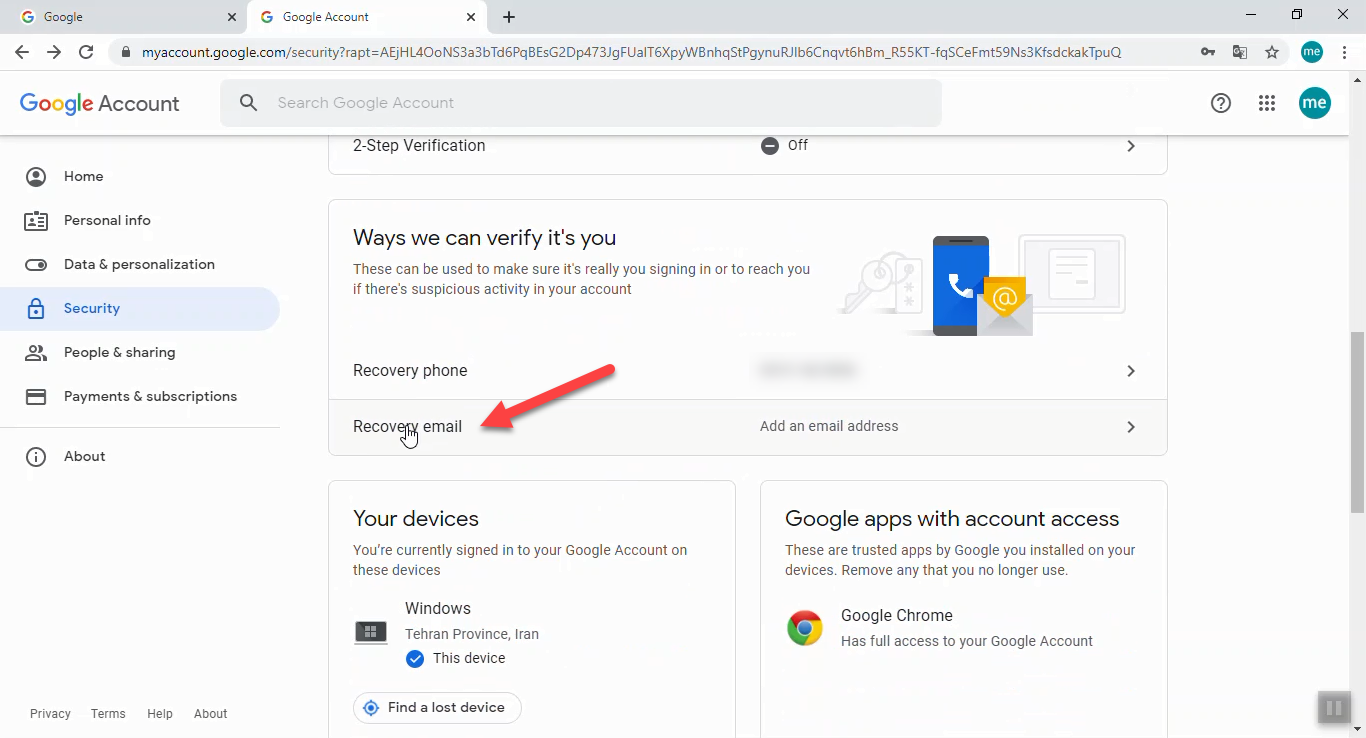Viewport: 1366px width, 738px height.
Task: Reload the page with the refresh icon
Action: coord(88,51)
